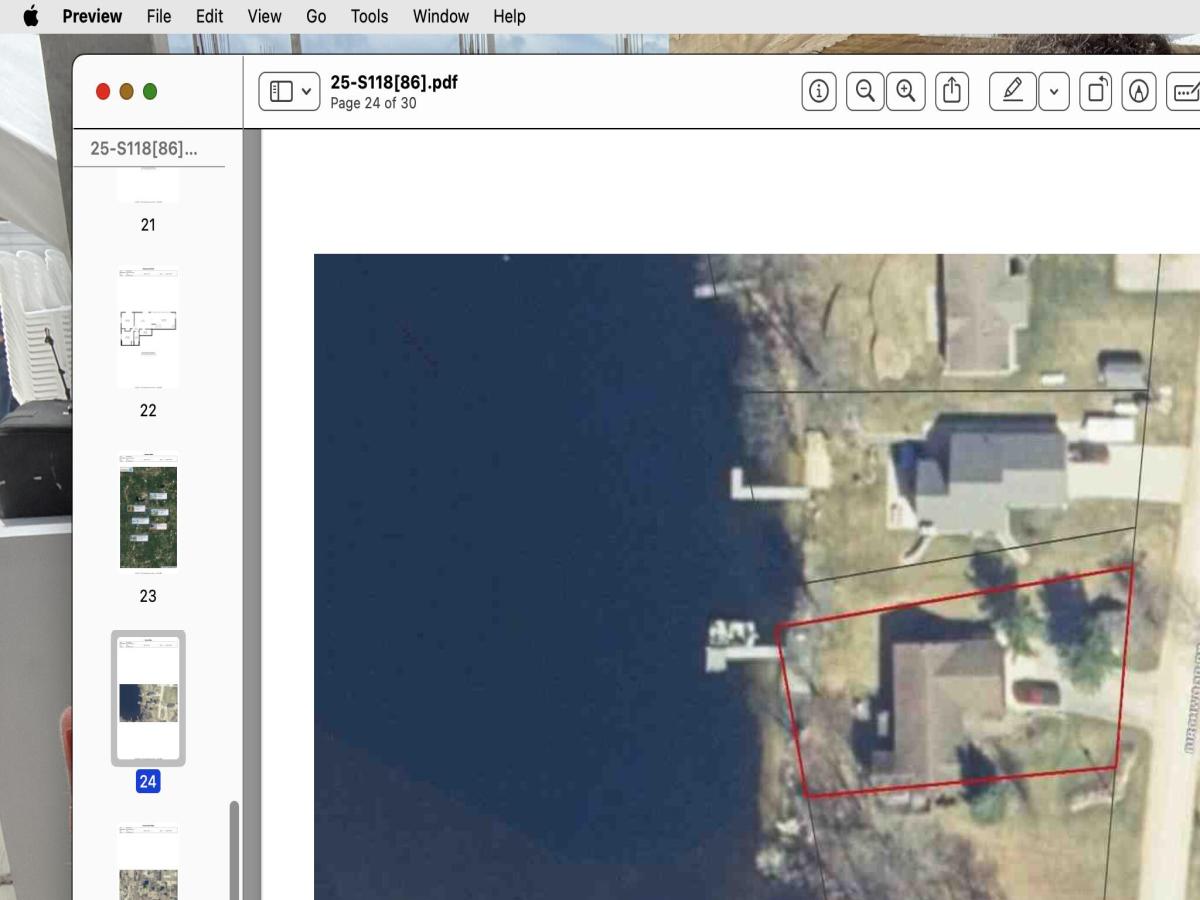Click the page number 23 label
This screenshot has width=1200, height=900.
pos(148,596)
